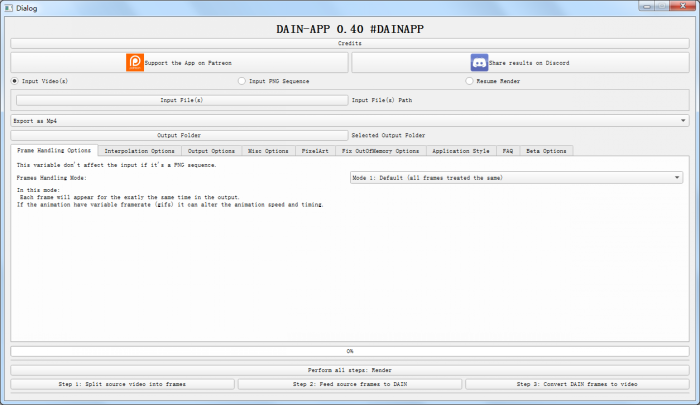Open the Fix OutOfMemory Options tab

coord(381,151)
